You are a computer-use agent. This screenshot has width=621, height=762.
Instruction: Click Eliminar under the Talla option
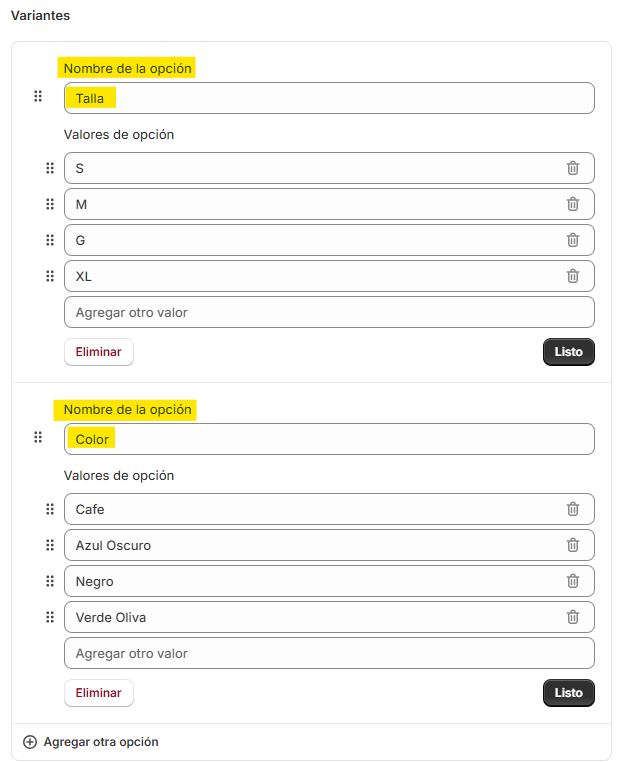tap(99, 352)
